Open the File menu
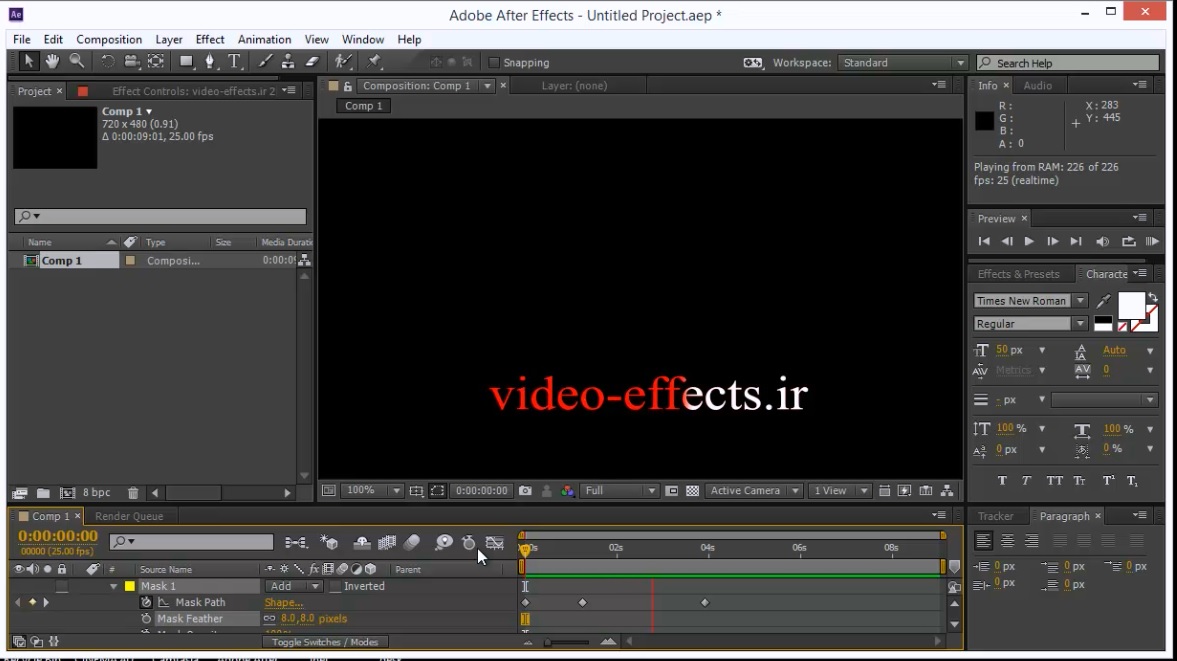Image resolution: width=1177 pixels, height=661 pixels. point(22,40)
